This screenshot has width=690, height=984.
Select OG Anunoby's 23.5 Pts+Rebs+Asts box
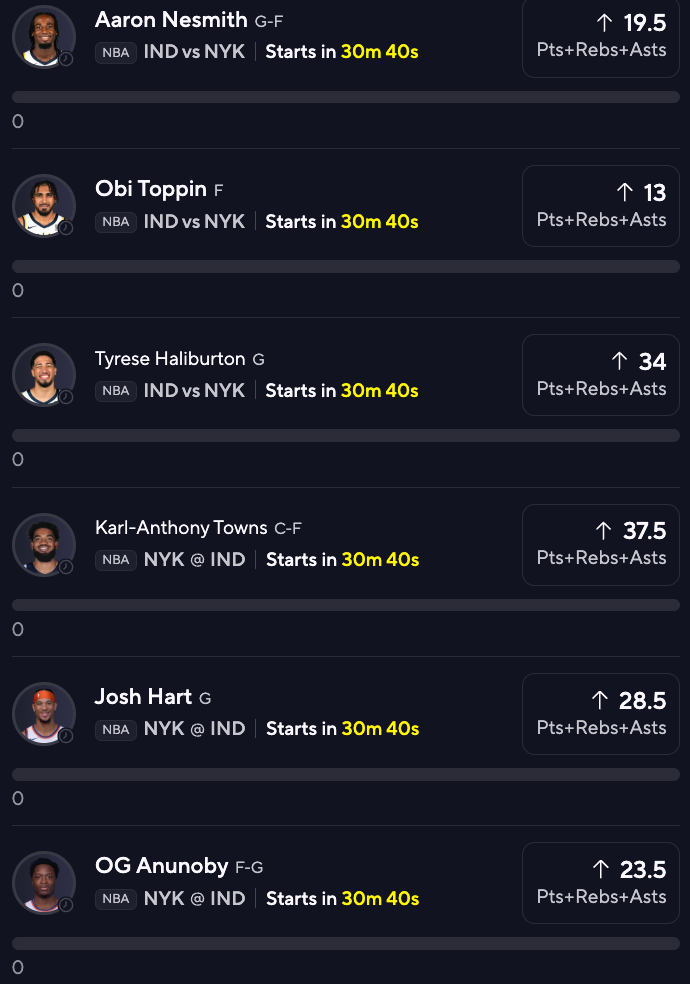point(601,883)
